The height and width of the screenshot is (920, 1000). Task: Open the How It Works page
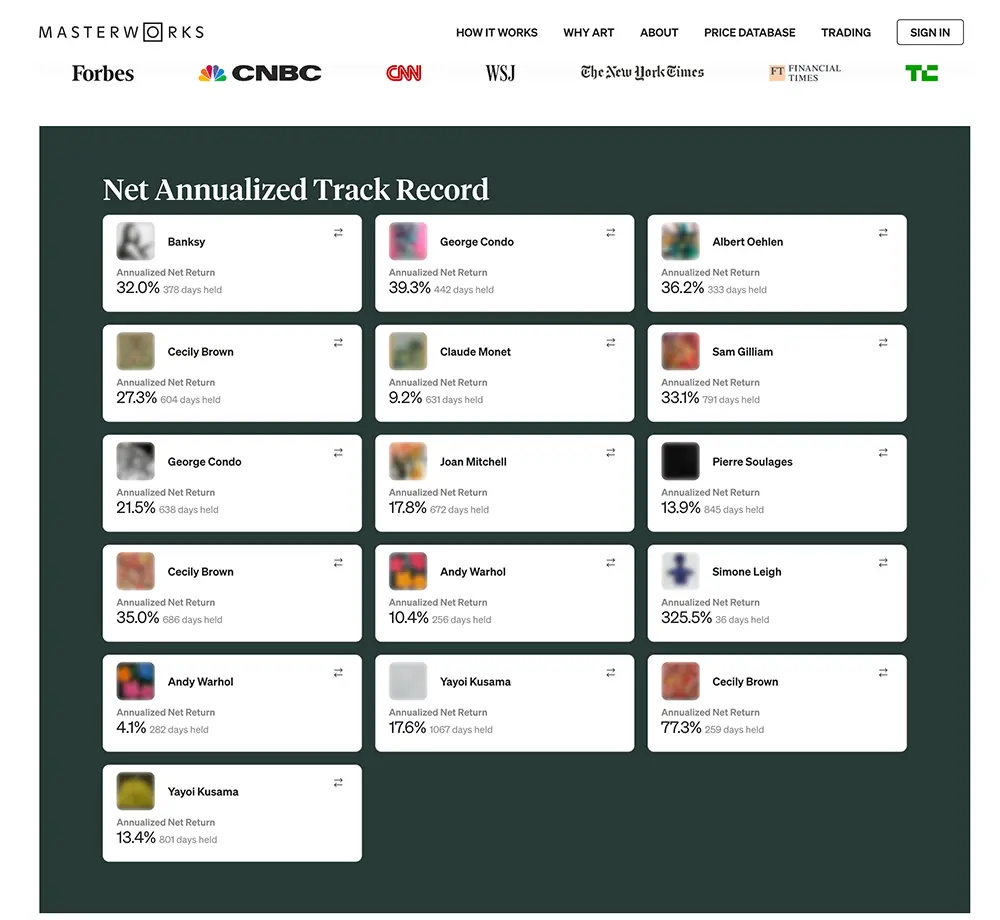pyautogui.click(x=496, y=33)
